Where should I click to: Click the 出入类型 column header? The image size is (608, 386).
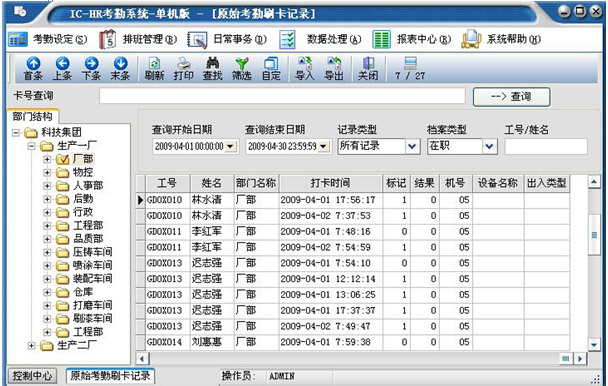[x=546, y=183]
